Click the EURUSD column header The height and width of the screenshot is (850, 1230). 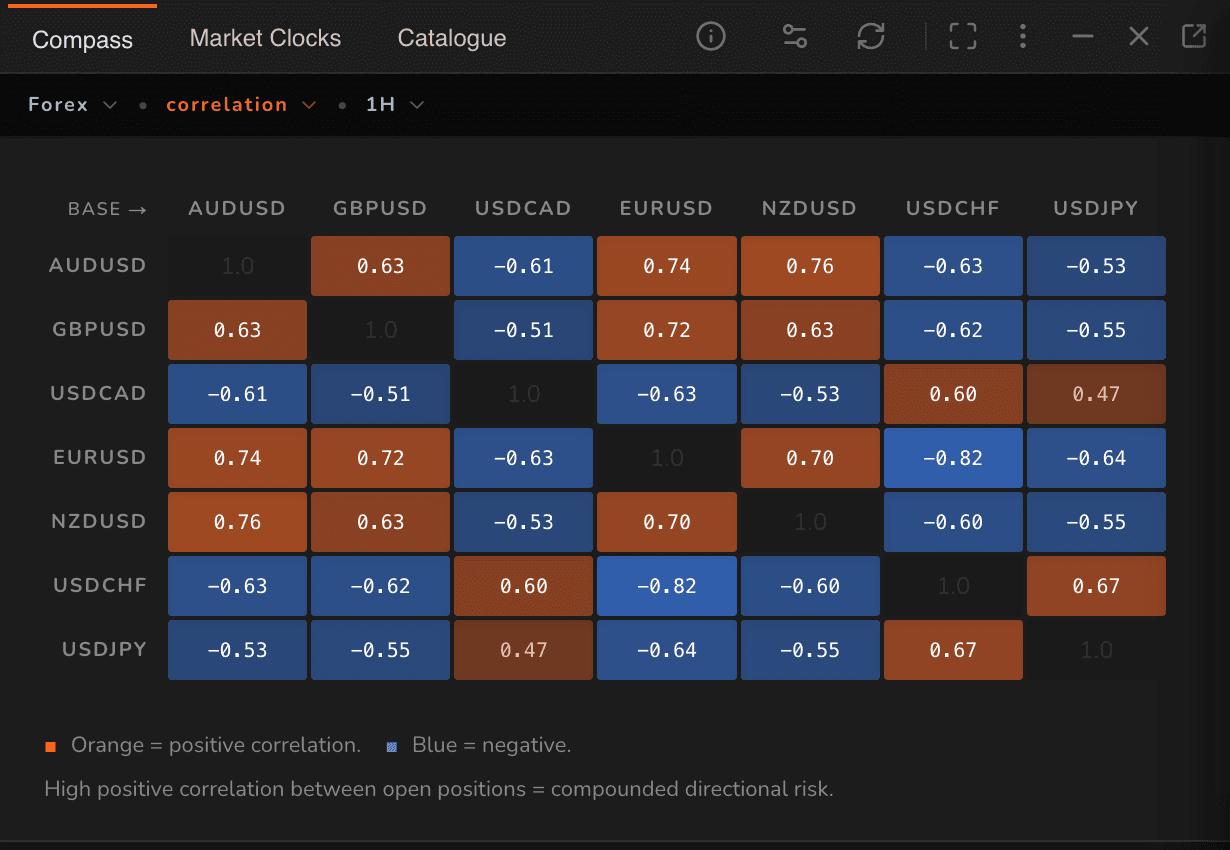coord(666,208)
